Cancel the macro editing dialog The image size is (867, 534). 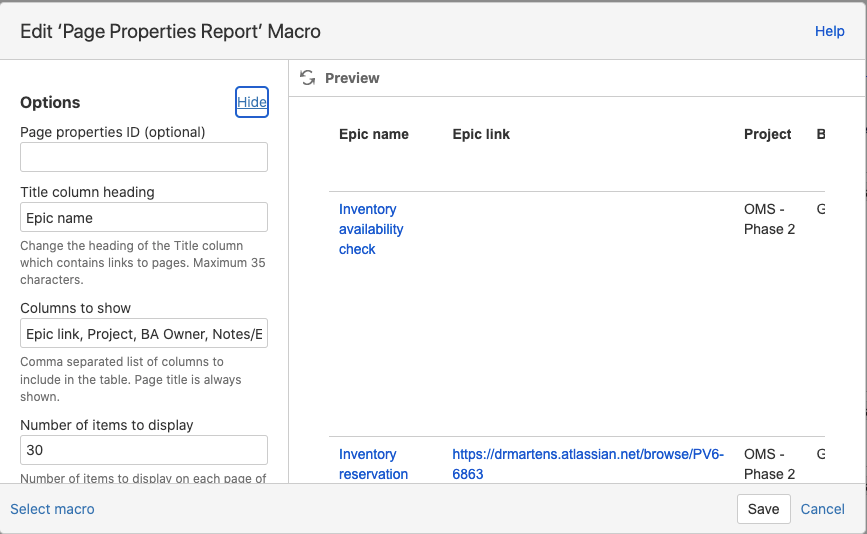point(822,509)
